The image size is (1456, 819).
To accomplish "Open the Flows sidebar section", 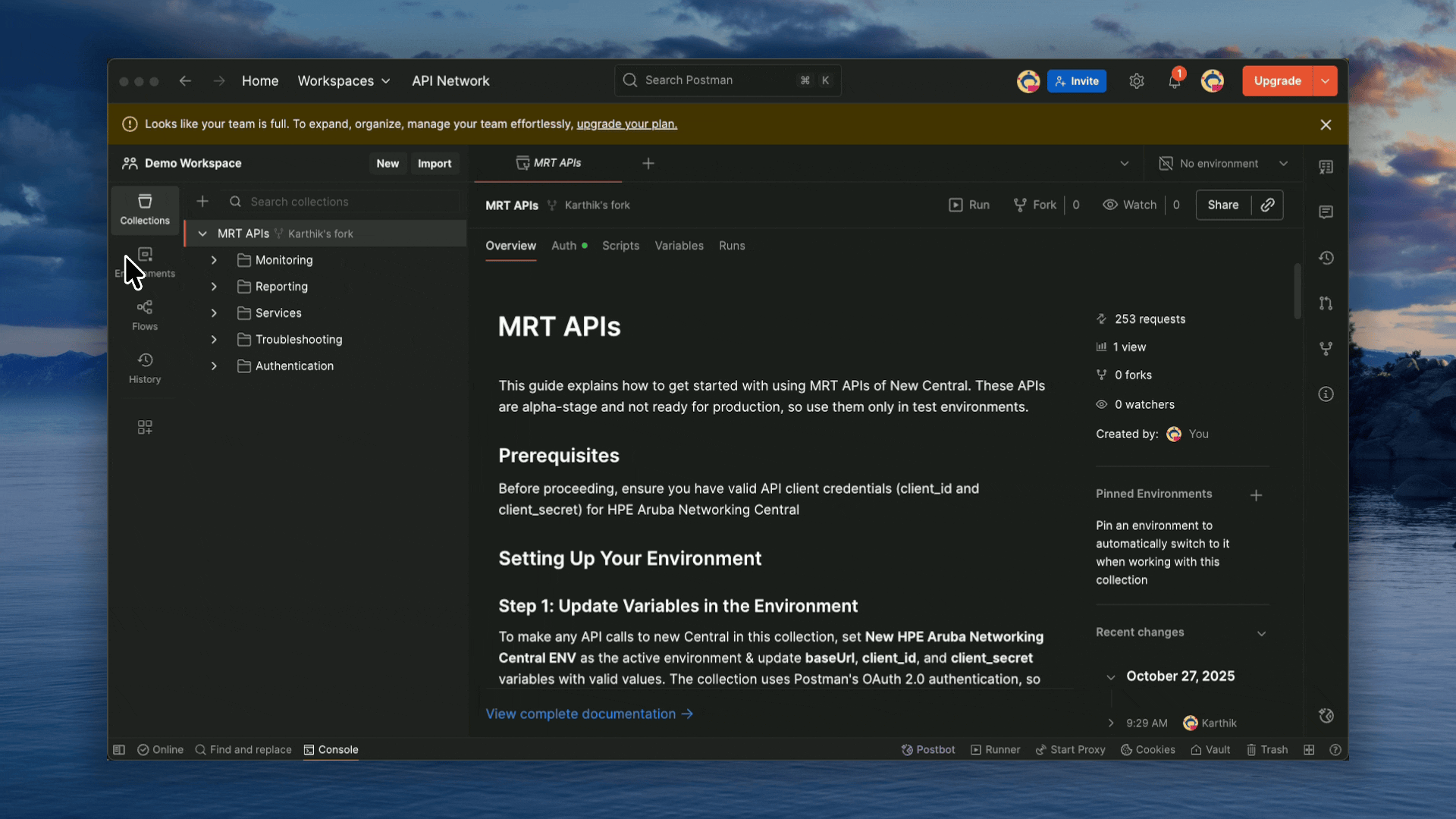I will click(144, 313).
